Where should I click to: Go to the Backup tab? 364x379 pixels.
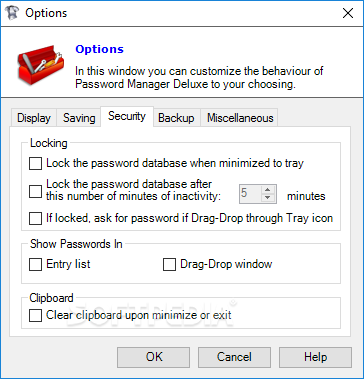coord(176,118)
